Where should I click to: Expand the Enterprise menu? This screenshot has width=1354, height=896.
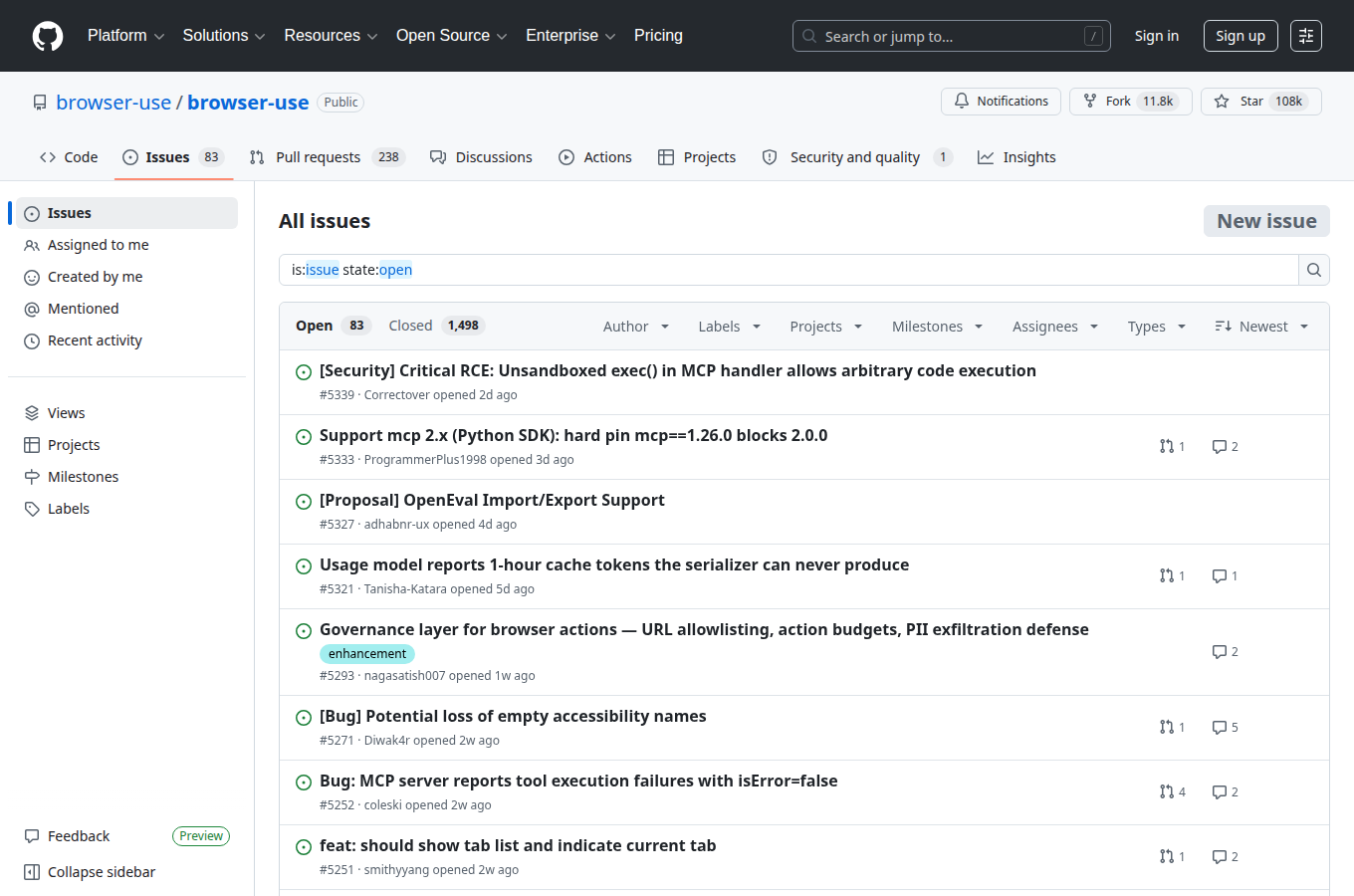pyautogui.click(x=570, y=36)
